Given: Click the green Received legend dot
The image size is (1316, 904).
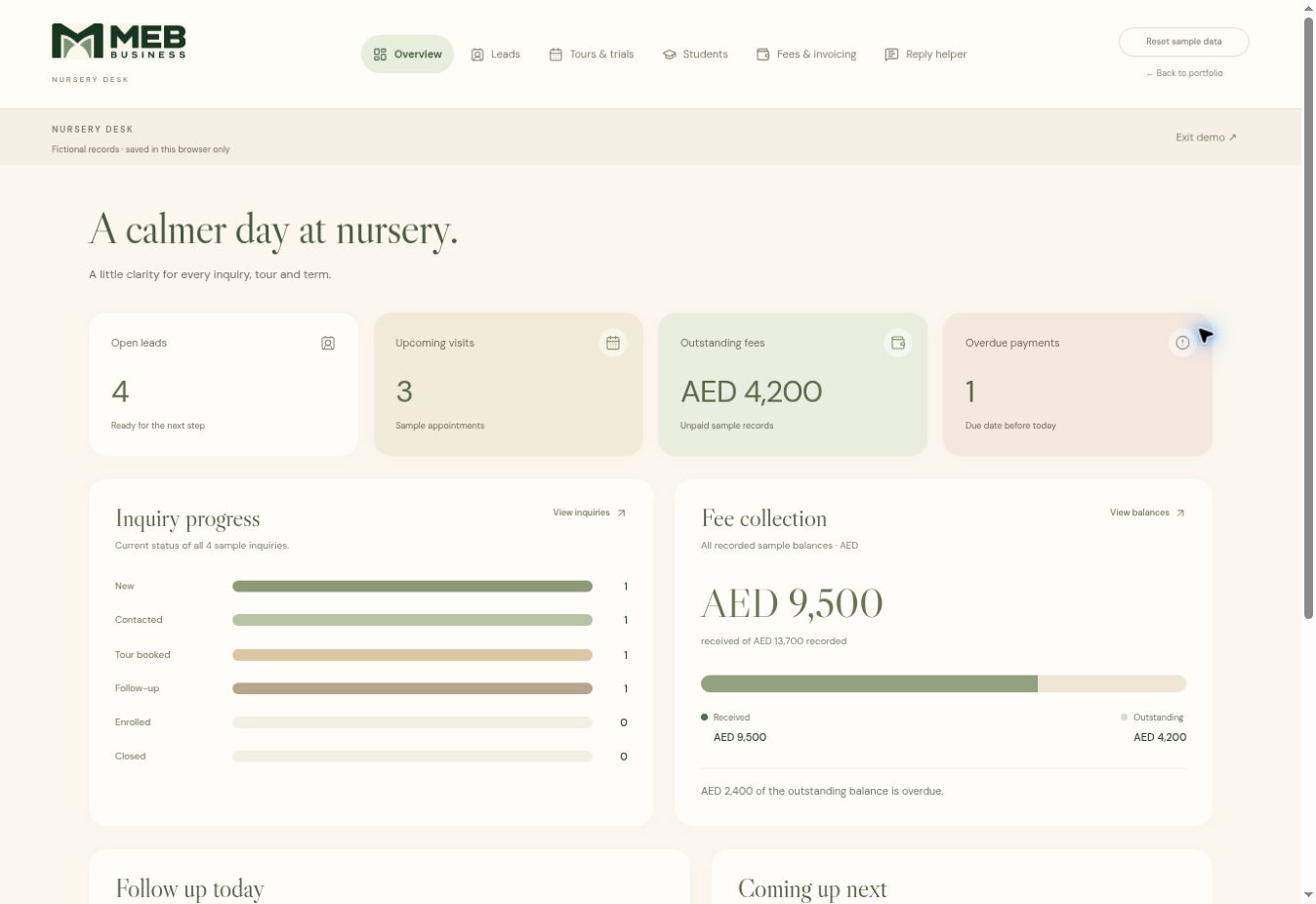Looking at the screenshot, I should pos(704,718).
